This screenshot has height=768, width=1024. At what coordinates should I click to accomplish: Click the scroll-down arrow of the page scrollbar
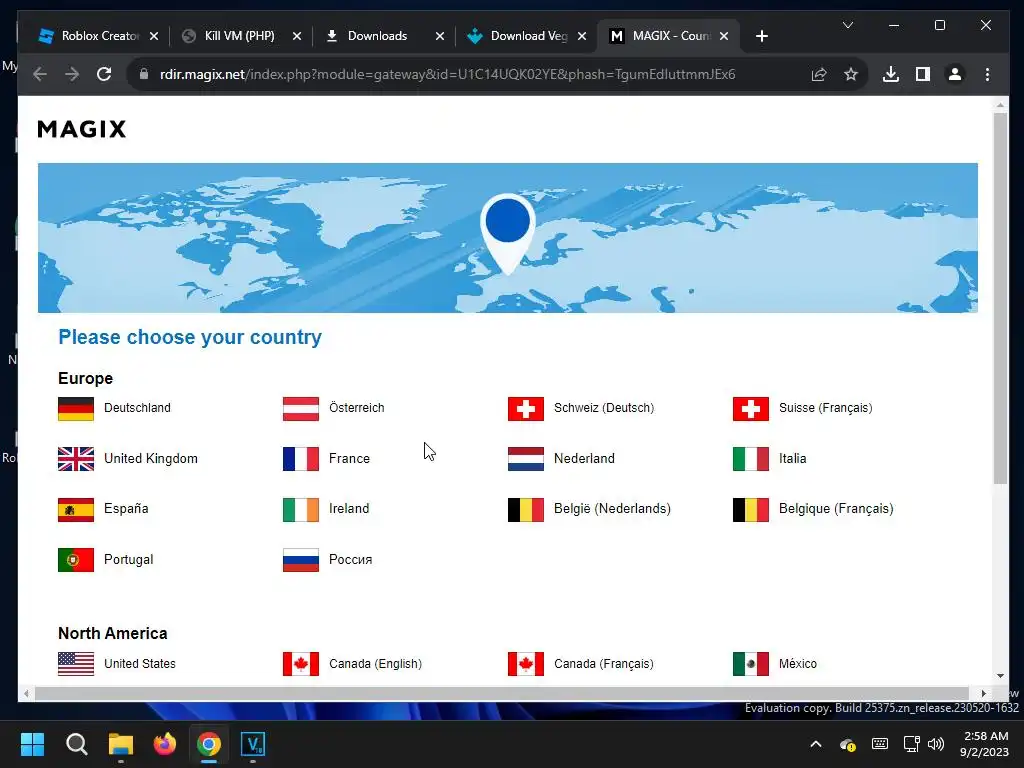(1000, 677)
